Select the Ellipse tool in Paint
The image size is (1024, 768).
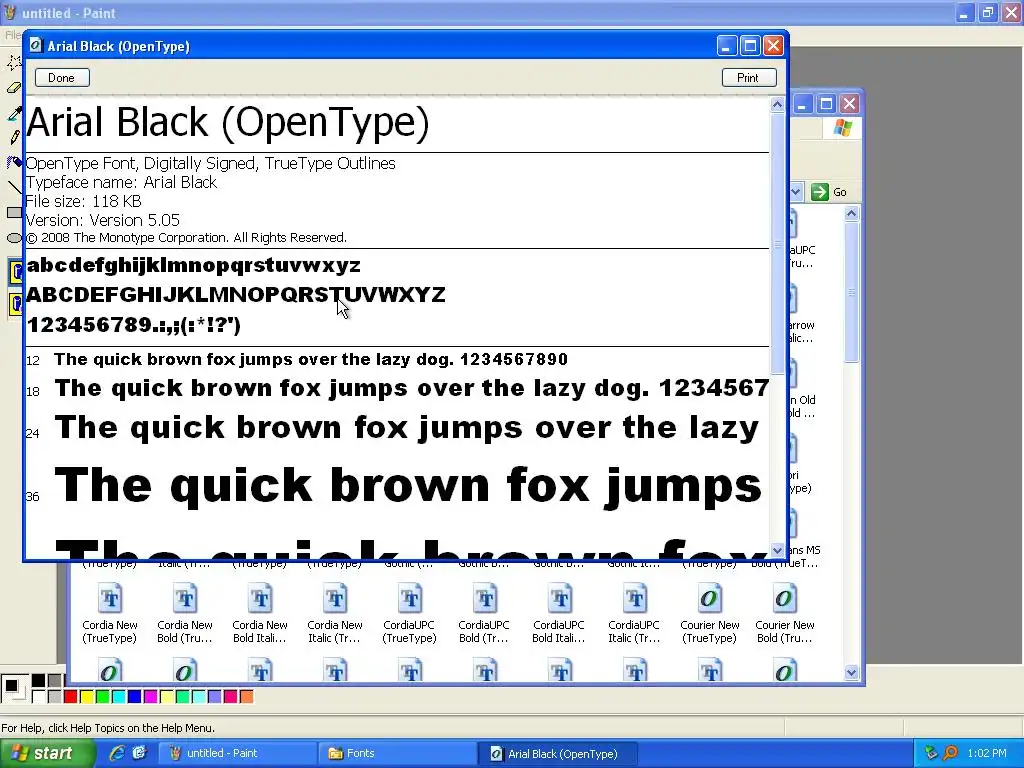click(x=13, y=238)
